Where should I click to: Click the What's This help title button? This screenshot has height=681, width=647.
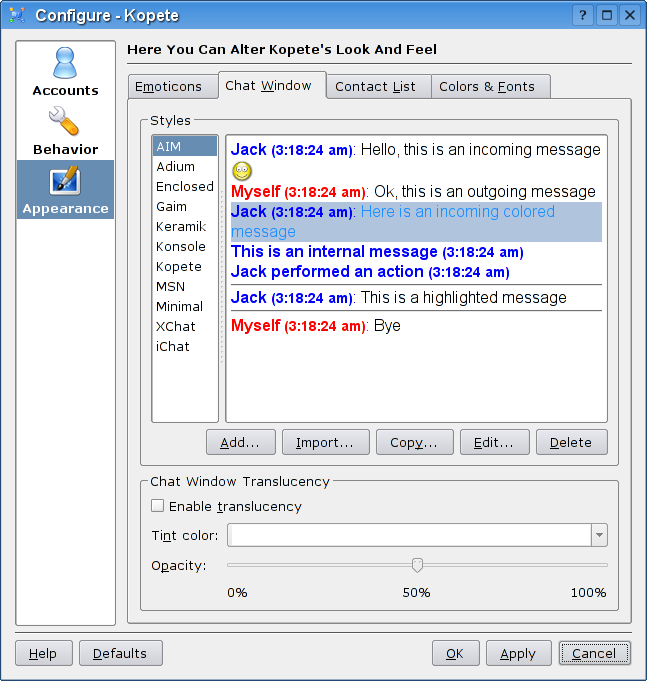point(583,15)
